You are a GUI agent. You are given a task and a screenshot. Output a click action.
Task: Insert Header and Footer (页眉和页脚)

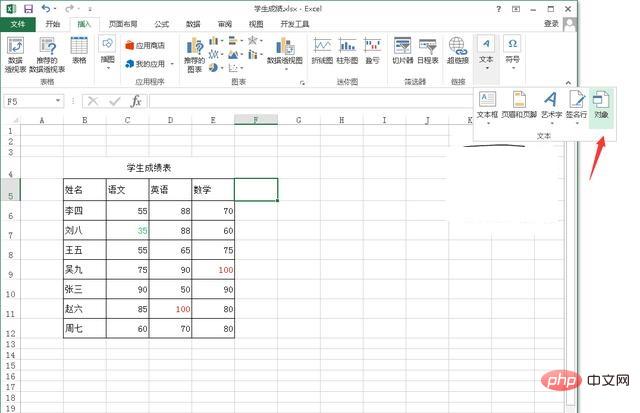tap(519, 105)
